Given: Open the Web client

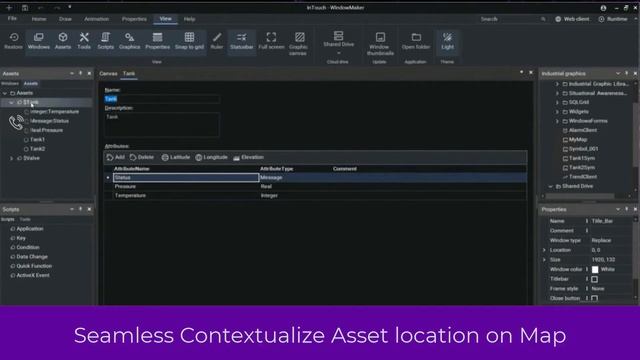Looking at the screenshot, I should pyautogui.click(x=572, y=19).
